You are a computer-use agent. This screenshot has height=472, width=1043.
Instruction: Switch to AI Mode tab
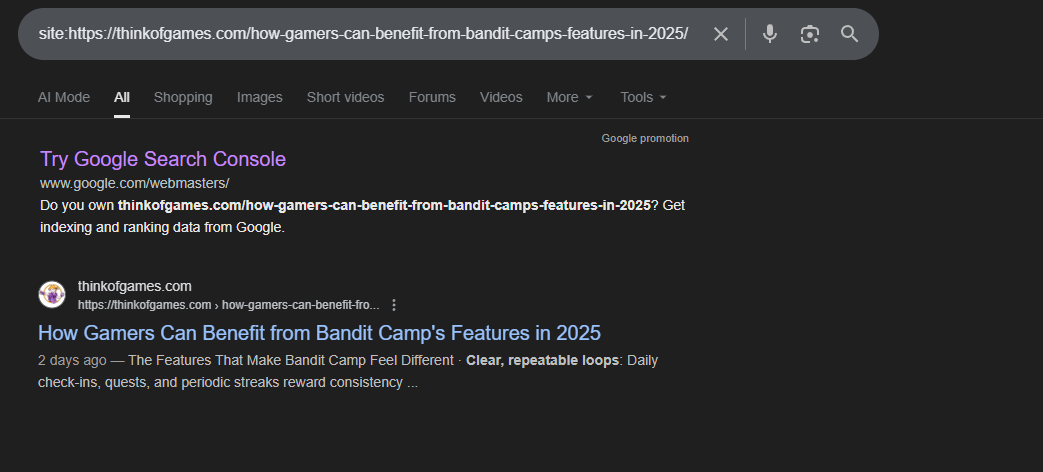click(x=64, y=97)
